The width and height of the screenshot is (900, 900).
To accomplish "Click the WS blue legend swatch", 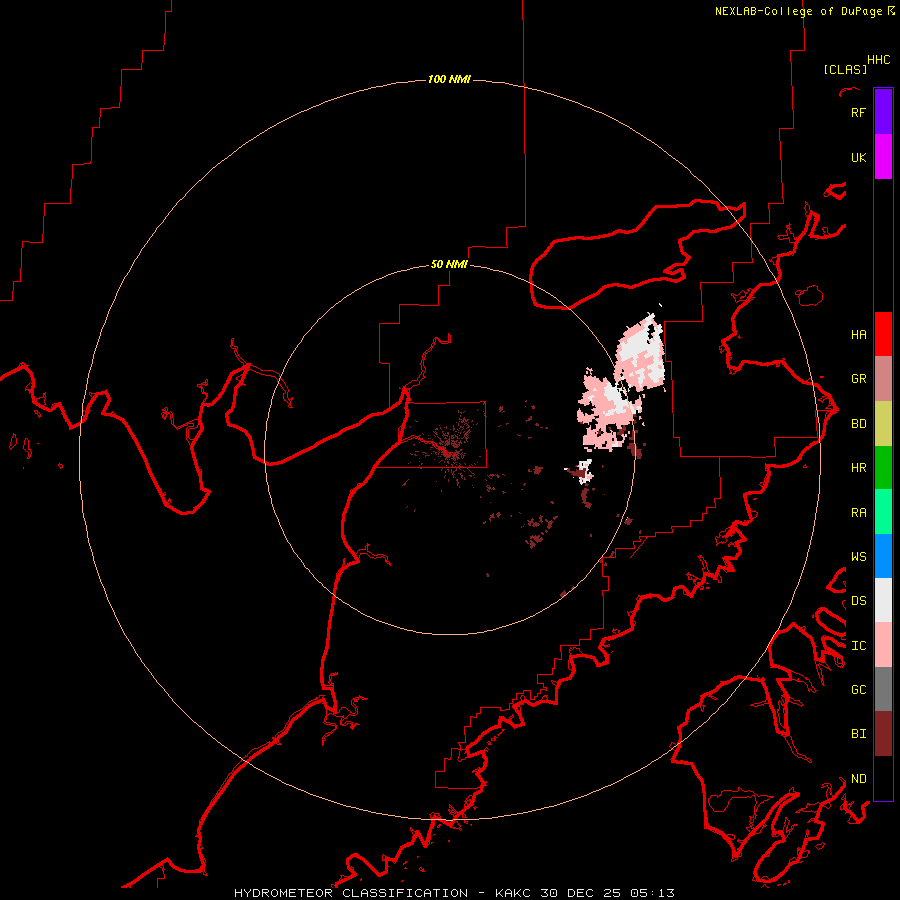I will pyautogui.click(x=883, y=556).
